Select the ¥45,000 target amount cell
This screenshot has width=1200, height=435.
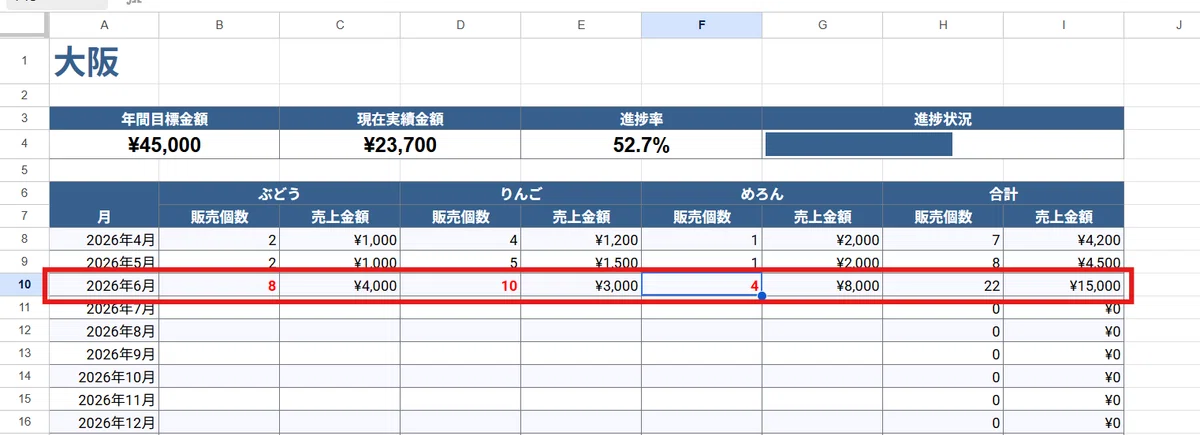point(164,144)
